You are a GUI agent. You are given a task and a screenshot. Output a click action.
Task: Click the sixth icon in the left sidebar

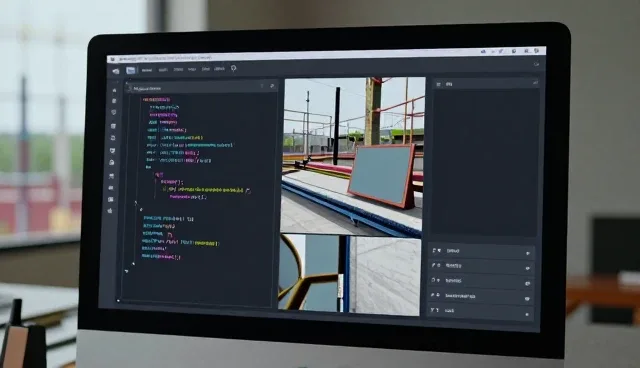click(x=113, y=151)
